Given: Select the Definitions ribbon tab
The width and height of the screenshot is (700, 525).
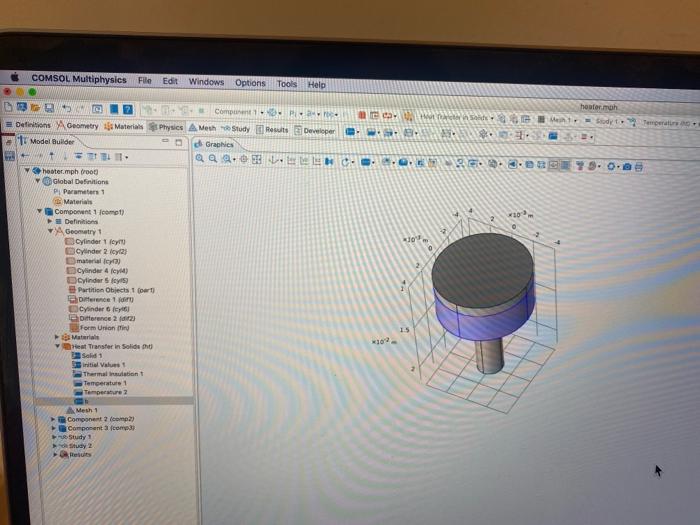Looking at the screenshot, I should [x=28, y=125].
